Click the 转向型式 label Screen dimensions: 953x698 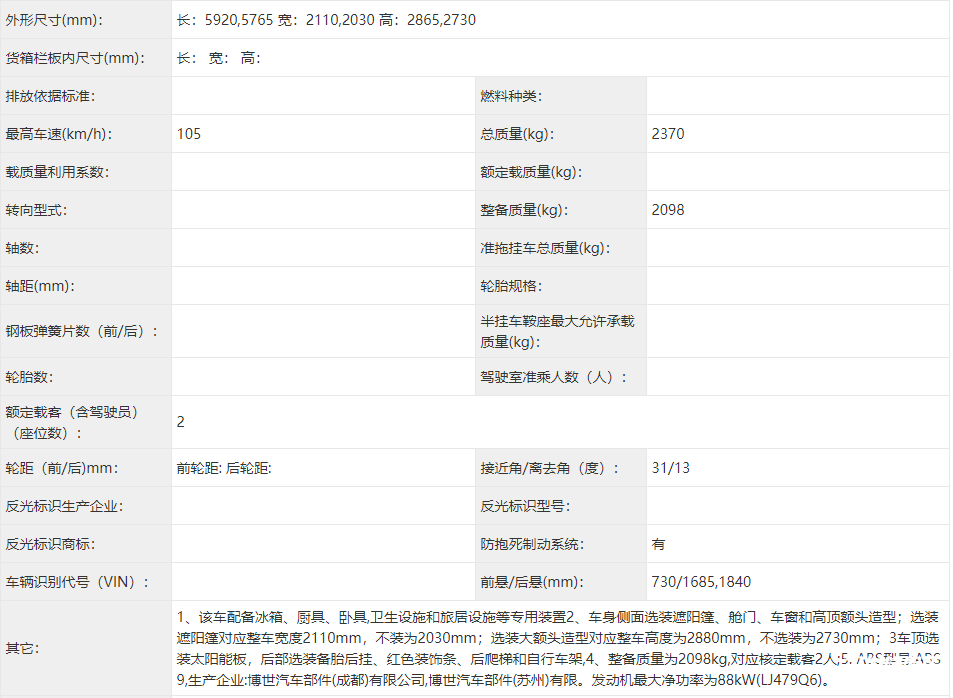[x=36, y=210]
